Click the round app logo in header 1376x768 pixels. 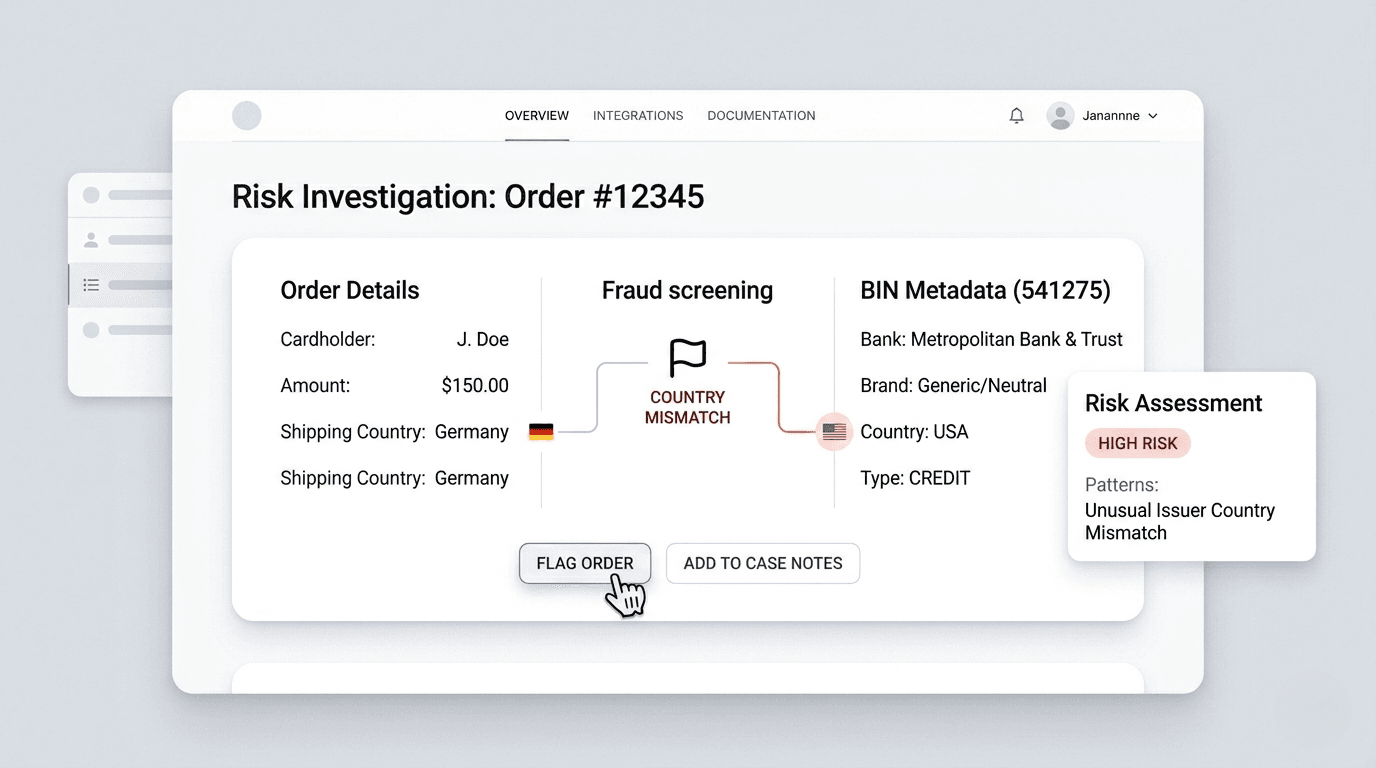247,116
